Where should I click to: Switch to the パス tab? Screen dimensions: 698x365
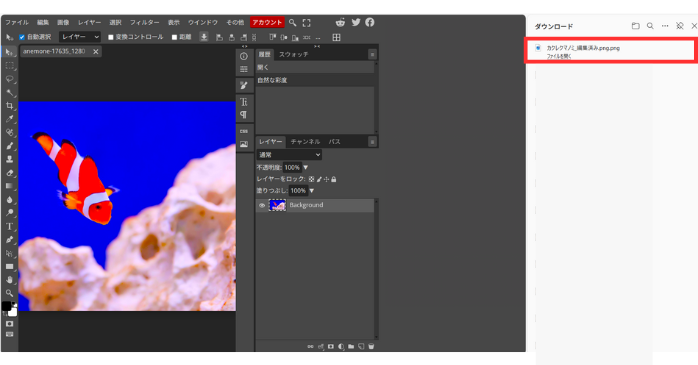tap(334, 142)
